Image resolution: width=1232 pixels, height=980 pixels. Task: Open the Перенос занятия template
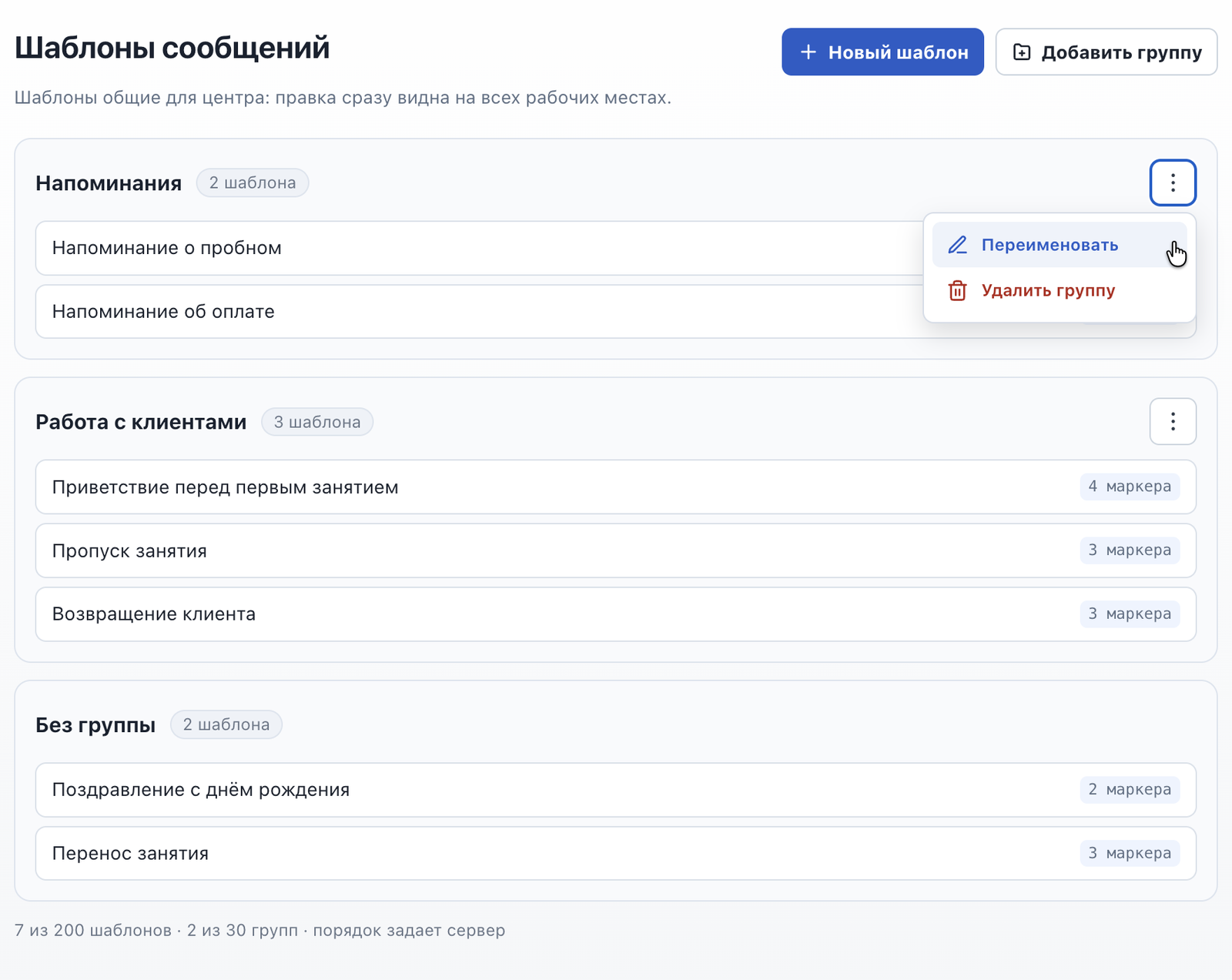(x=616, y=854)
